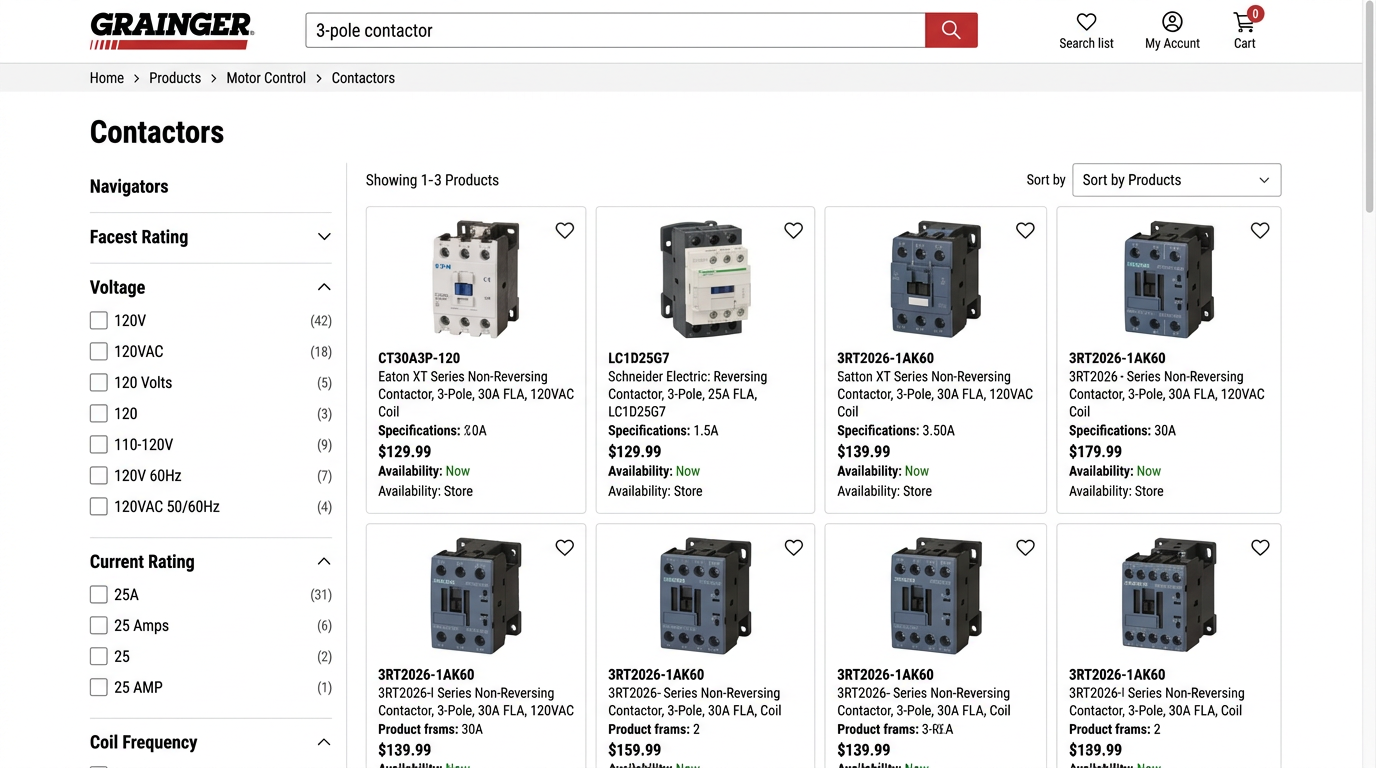Viewport: 1376px width, 768px height.
Task: Click the search field containing 3-pole contactor
Action: coord(615,30)
